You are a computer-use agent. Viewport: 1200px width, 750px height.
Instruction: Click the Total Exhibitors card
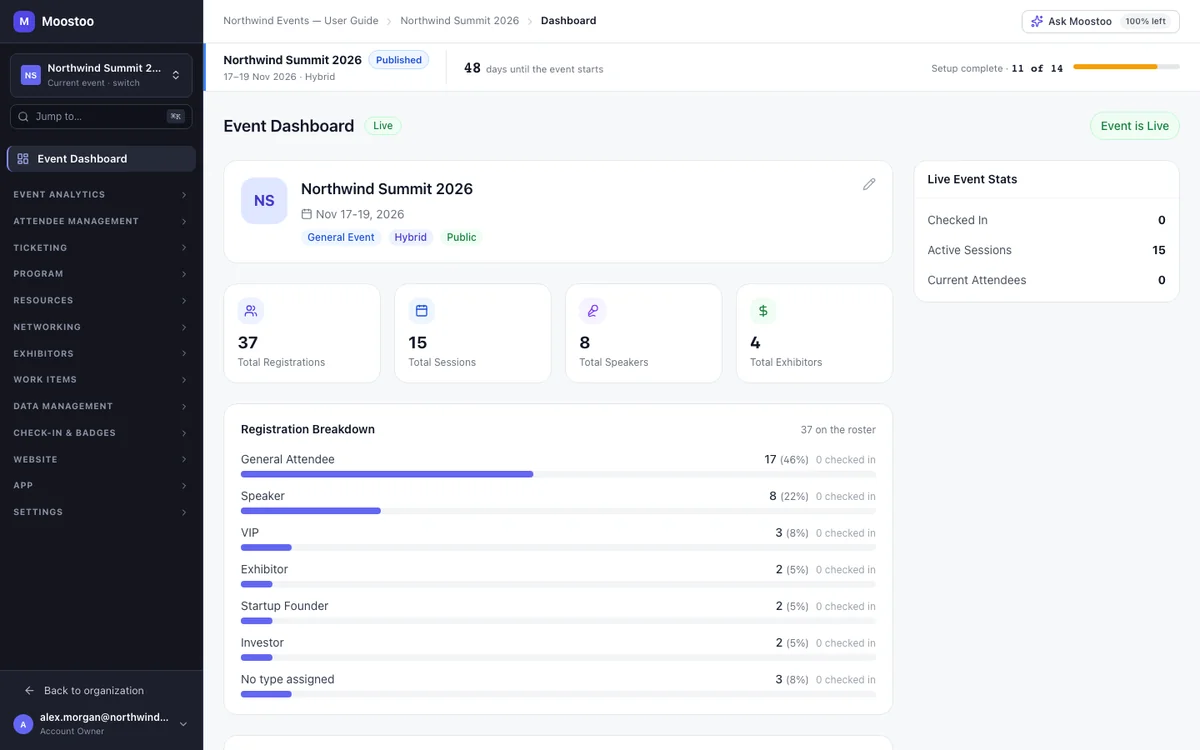pos(814,333)
